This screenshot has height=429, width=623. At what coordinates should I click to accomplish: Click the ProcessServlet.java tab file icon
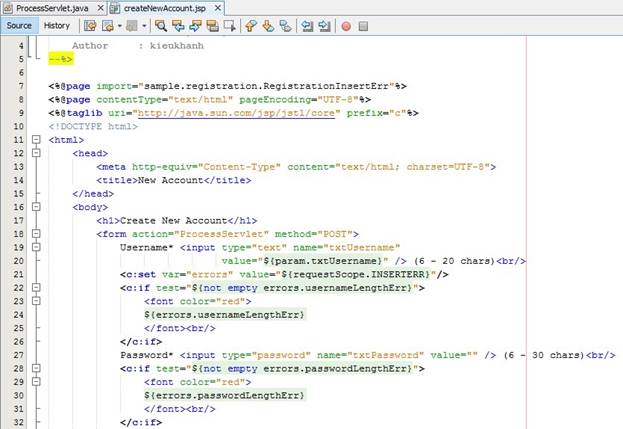[8, 8]
